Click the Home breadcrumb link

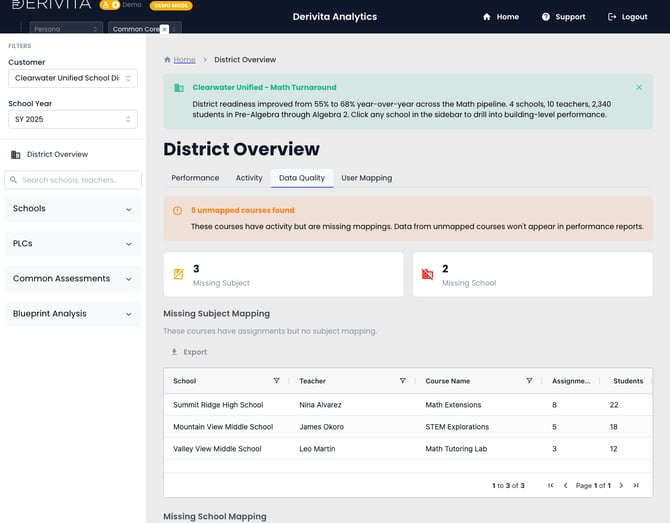pos(185,59)
